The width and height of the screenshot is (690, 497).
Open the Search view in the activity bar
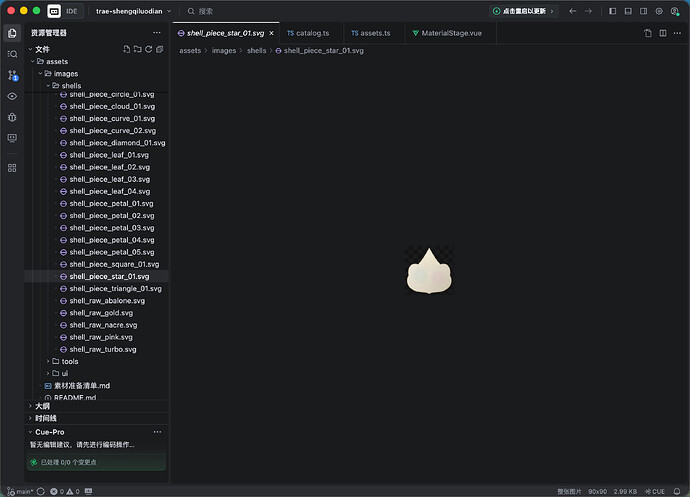pyautogui.click(x=12, y=54)
